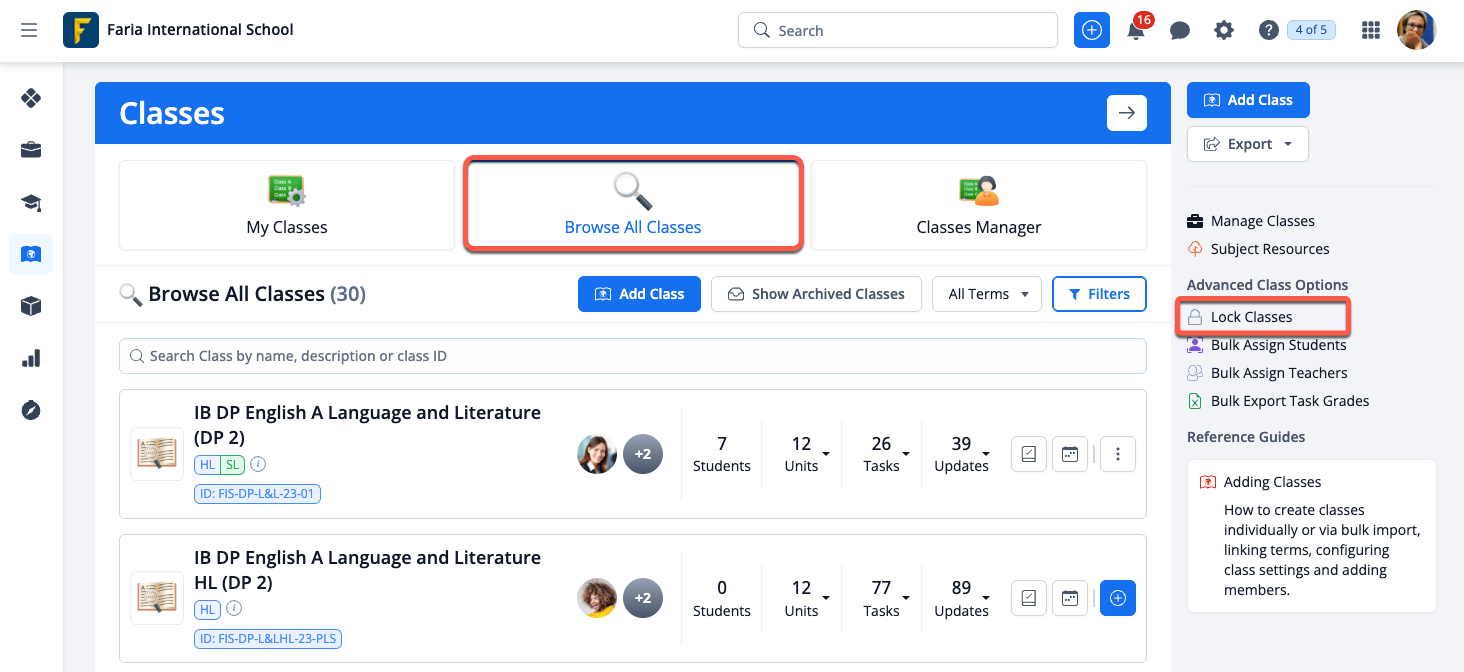
Task: Expand the All Terms dropdown
Action: pos(987,294)
